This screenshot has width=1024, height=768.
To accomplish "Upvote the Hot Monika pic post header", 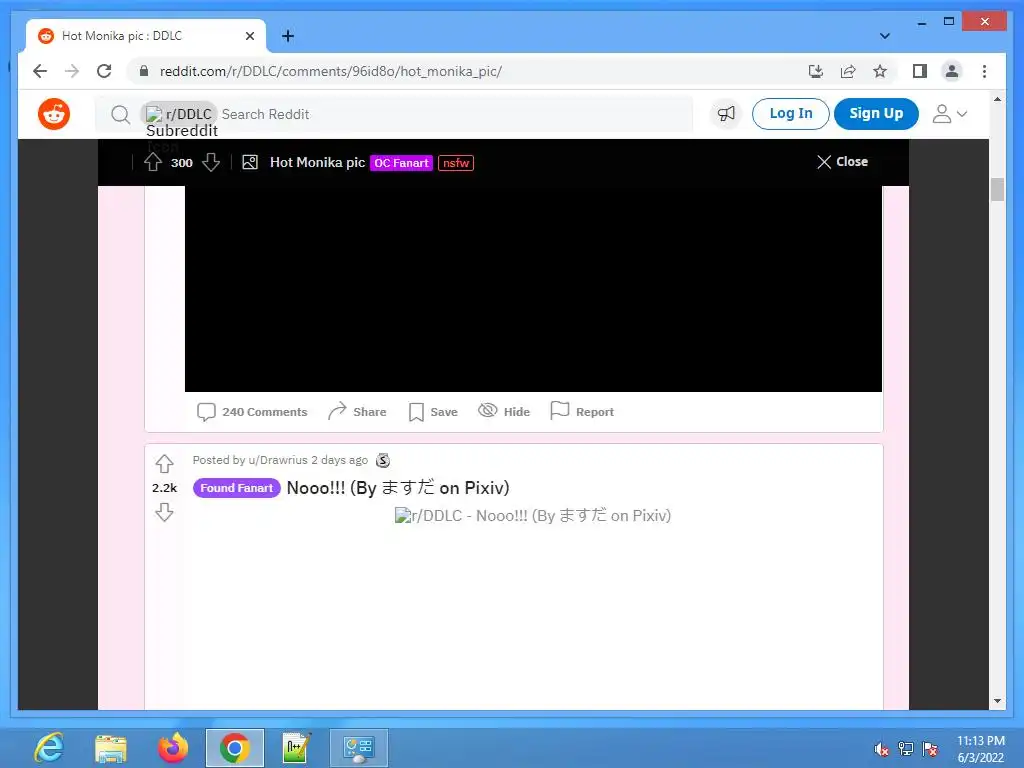I will pyautogui.click(x=153, y=162).
